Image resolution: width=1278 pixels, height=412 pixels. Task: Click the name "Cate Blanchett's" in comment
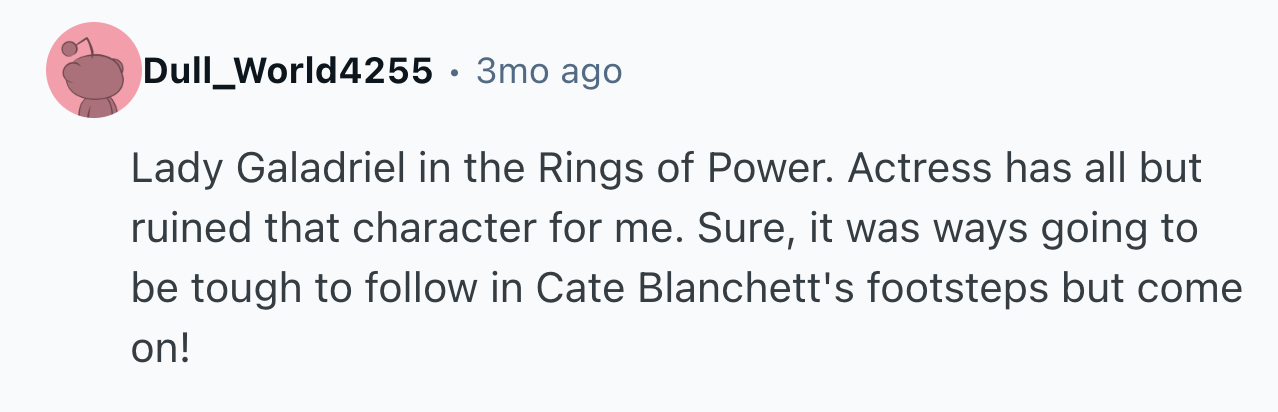pyautogui.click(x=687, y=289)
